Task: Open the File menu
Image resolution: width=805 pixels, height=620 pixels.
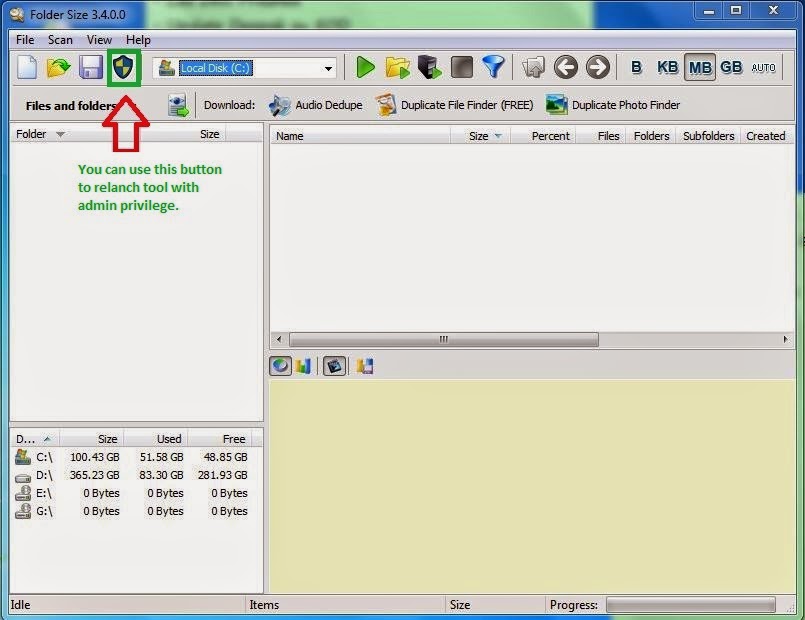Action: click(x=25, y=40)
